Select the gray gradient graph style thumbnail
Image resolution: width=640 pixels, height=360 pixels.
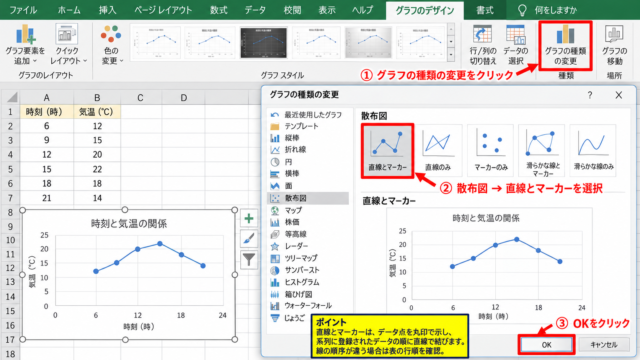pos(368,42)
